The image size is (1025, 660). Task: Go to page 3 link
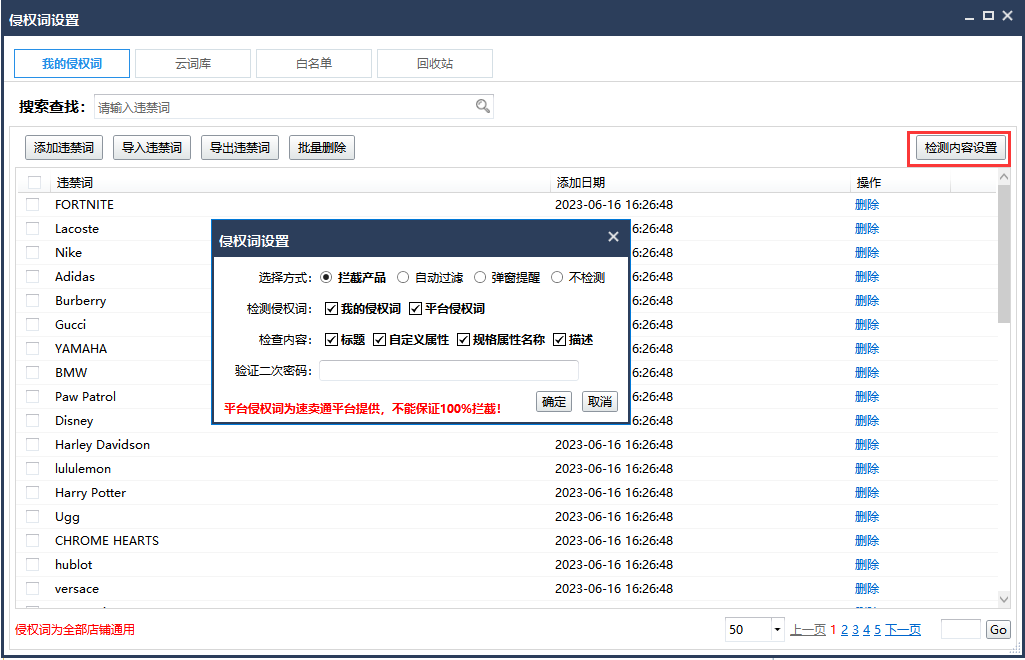tap(855, 630)
